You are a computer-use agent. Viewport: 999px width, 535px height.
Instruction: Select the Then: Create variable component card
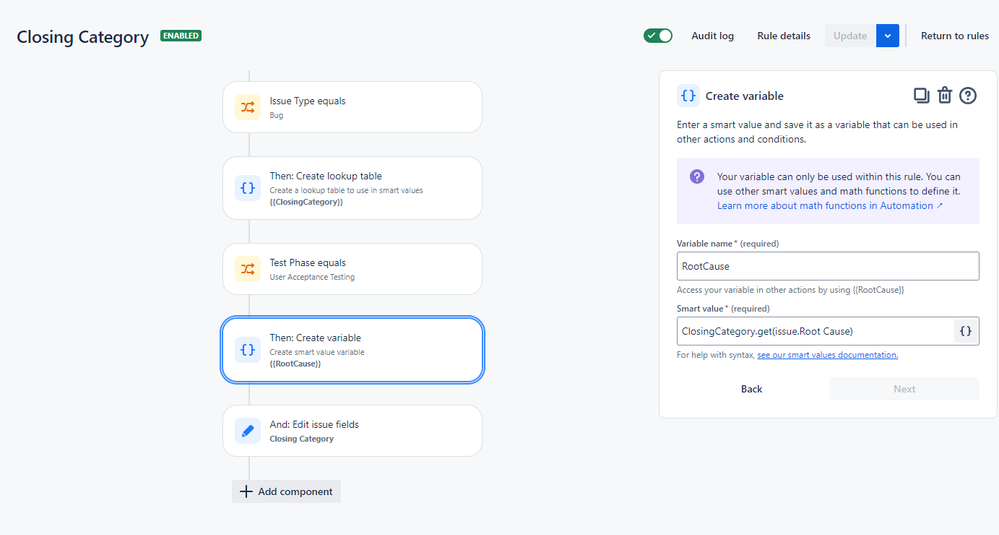click(352, 350)
